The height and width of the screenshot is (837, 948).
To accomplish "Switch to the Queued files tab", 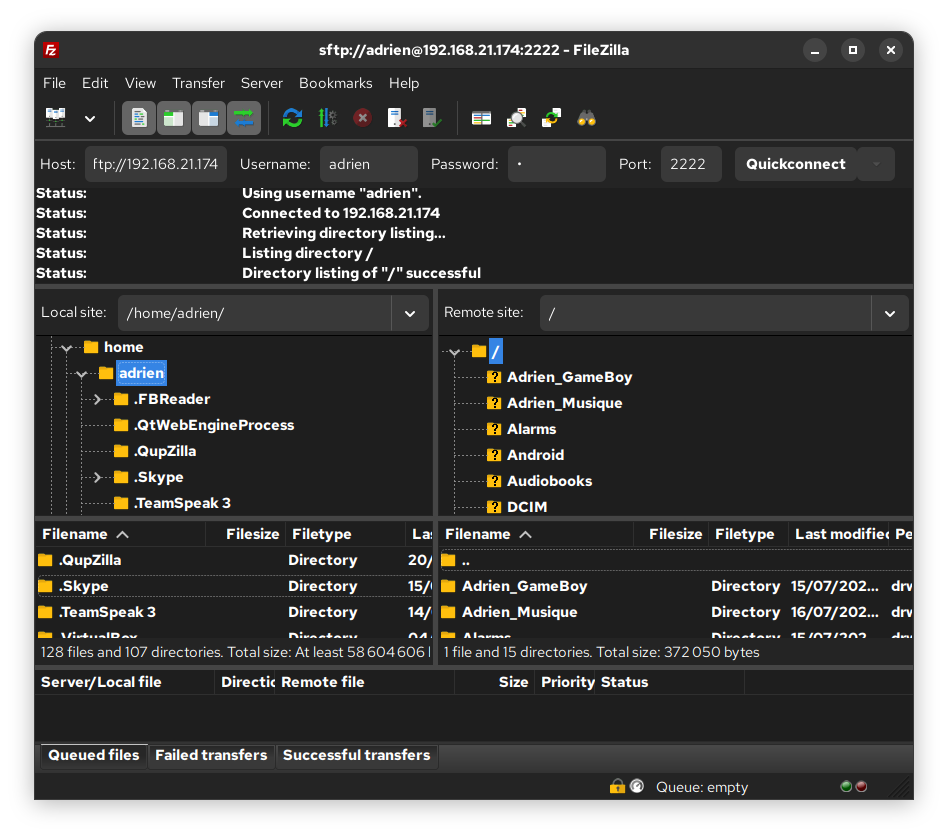I will pyautogui.click(x=94, y=755).
